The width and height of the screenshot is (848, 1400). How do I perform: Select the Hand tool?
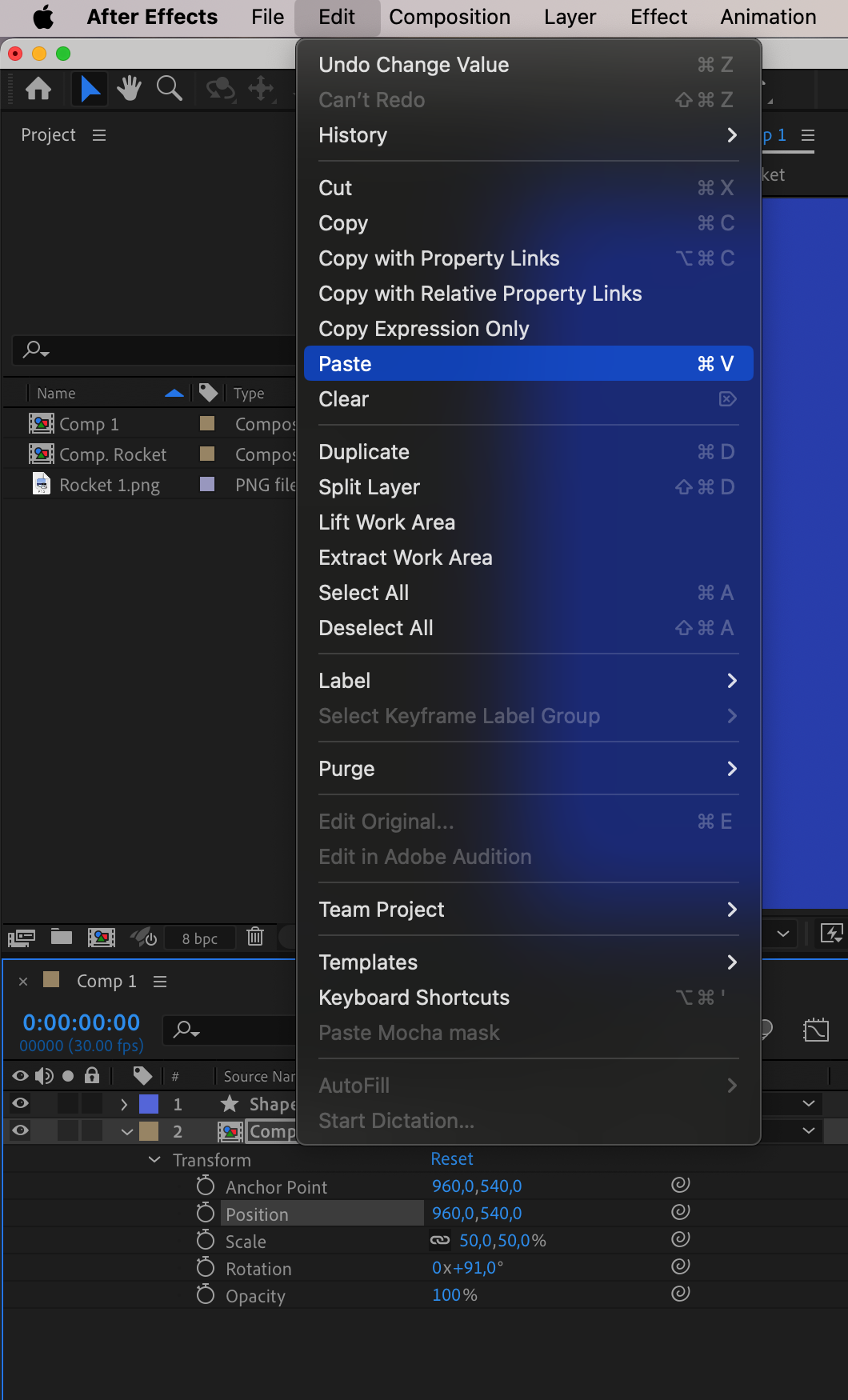[129, 88]
